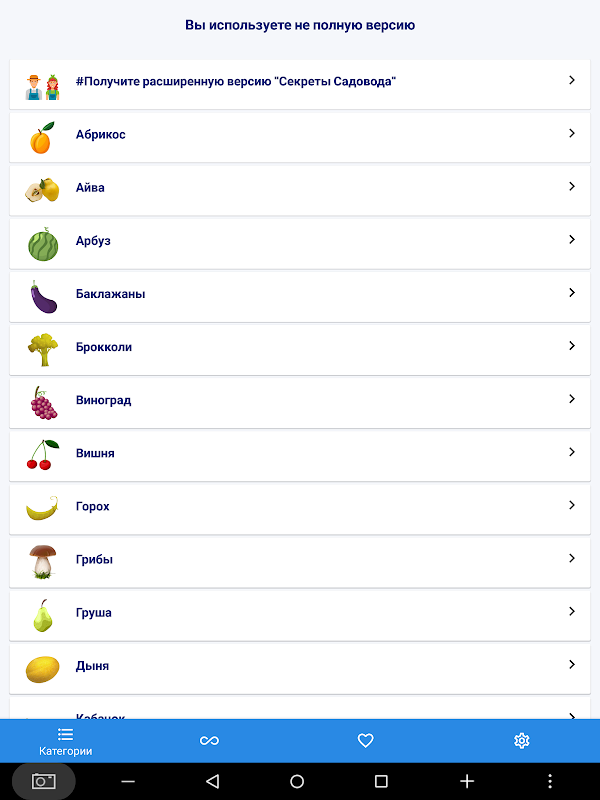Tap the grape cluster icon for Виноград
Viewport: 600px width, 800px height.
click(x=43, y=403)
